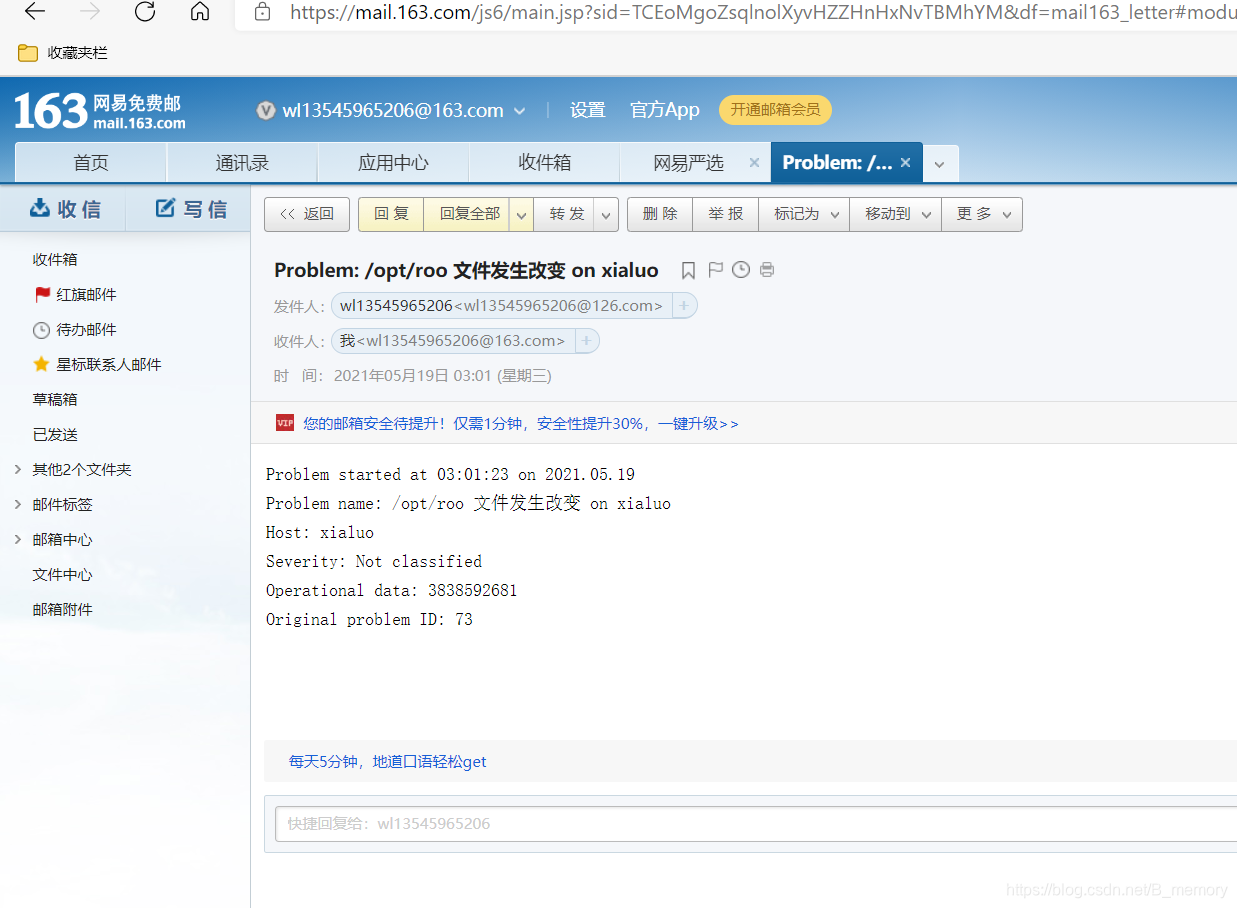
Task: Switch to the 收件箱 tab
Action: 544,163
